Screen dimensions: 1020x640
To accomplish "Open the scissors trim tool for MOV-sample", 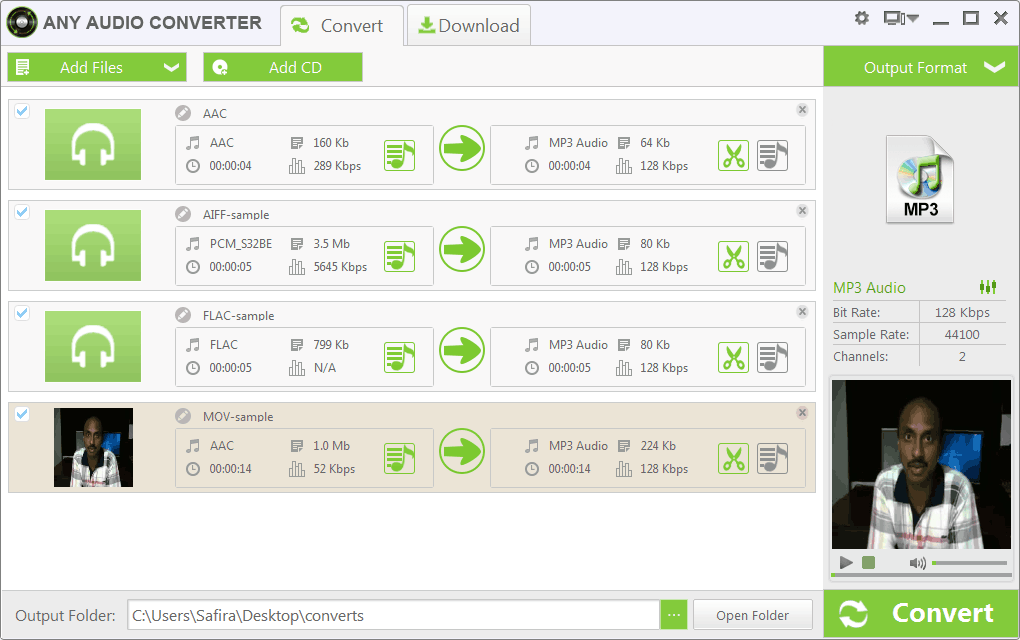I will point(734,458).
